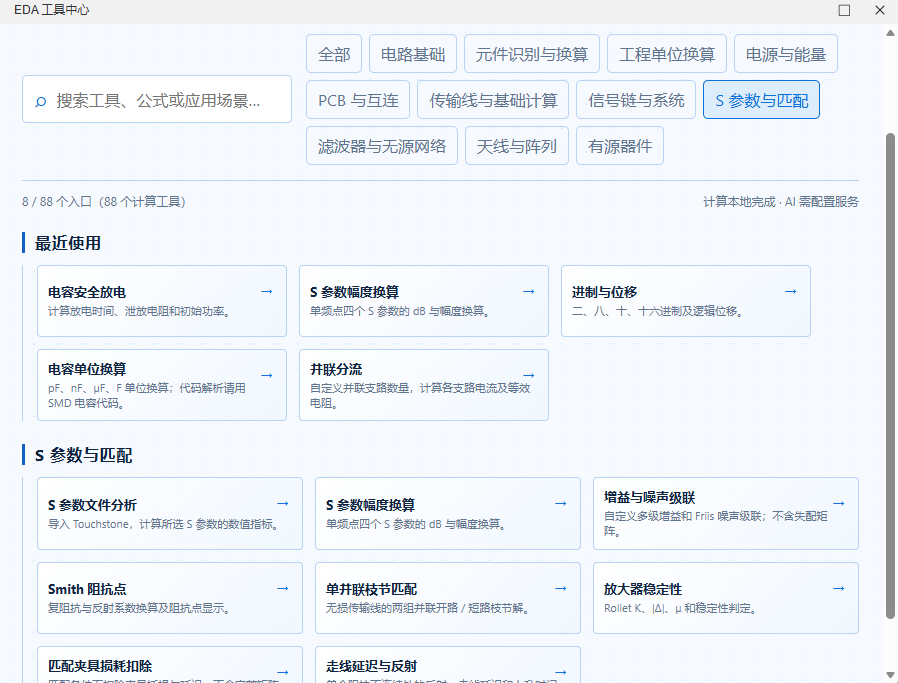Click arrow on Smith 阻抗点 card

283,588
